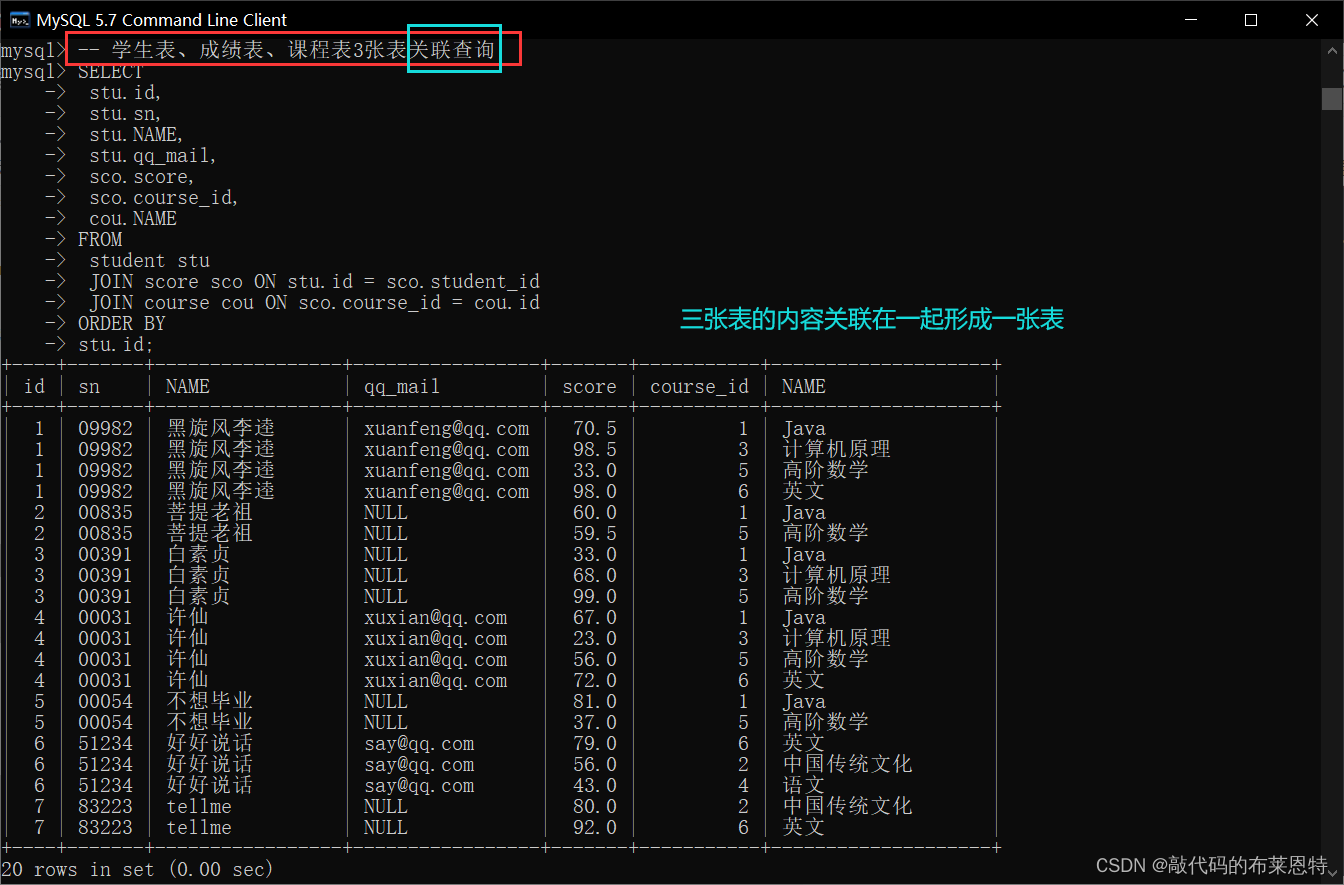Click the score value 79.0
This screenshot has height=885, width=1344.
coord(595,744)
